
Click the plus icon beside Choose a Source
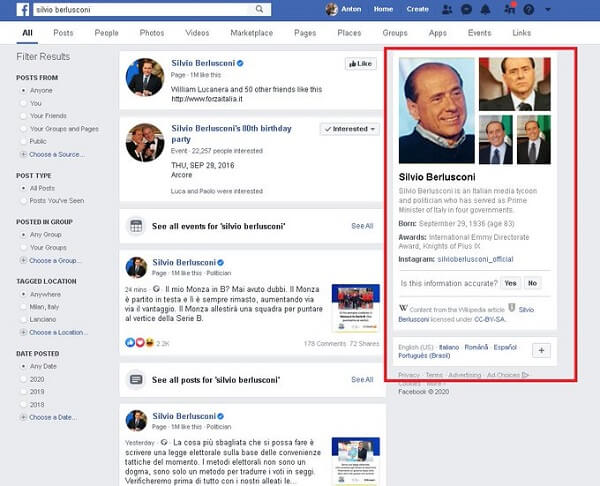(x=23, y=154)
